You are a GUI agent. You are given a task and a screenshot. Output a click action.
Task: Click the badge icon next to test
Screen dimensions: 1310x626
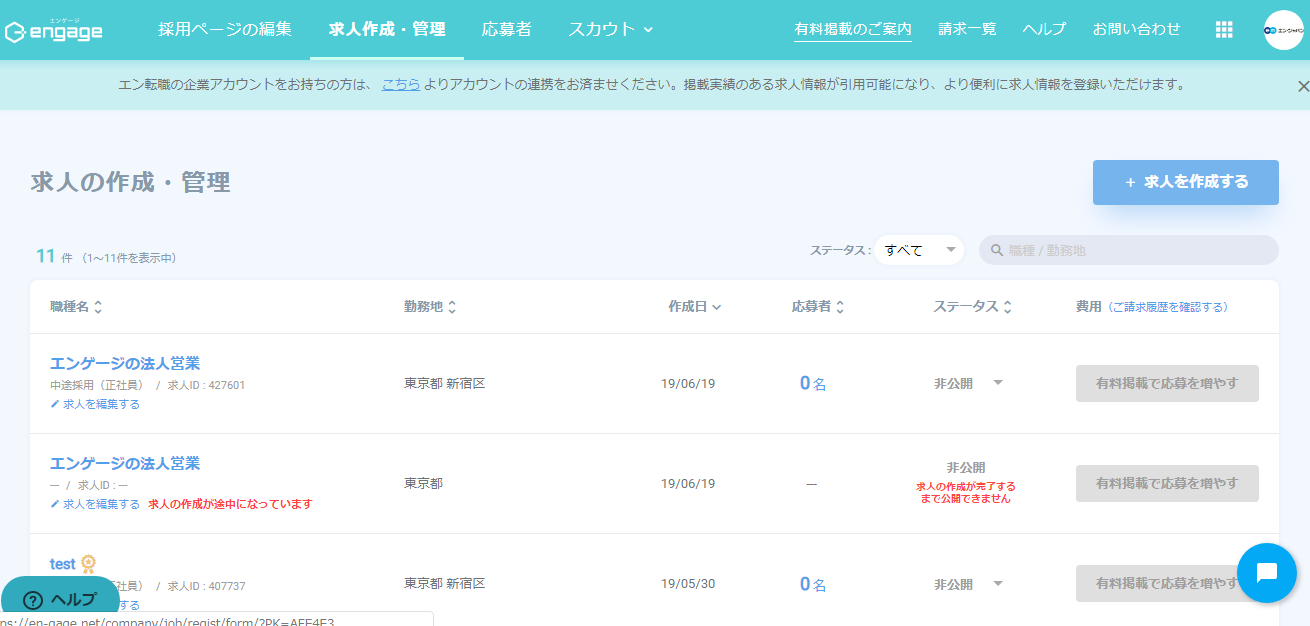[x=88, y=564]
